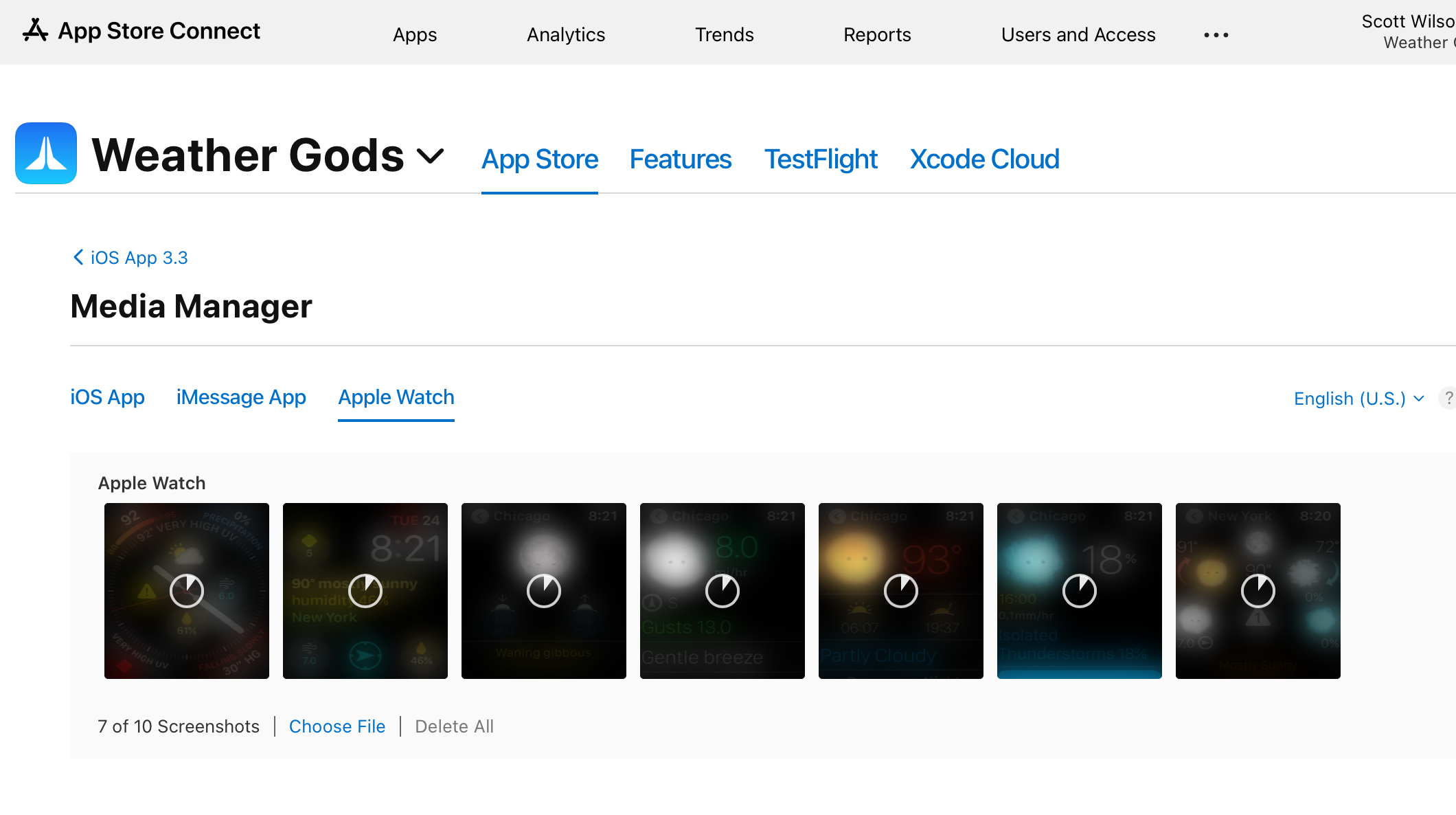Click the iOS App 3.3 back chevron
Image resolution: width=1456 pixels, height=815 pixels.
(78, 257)
